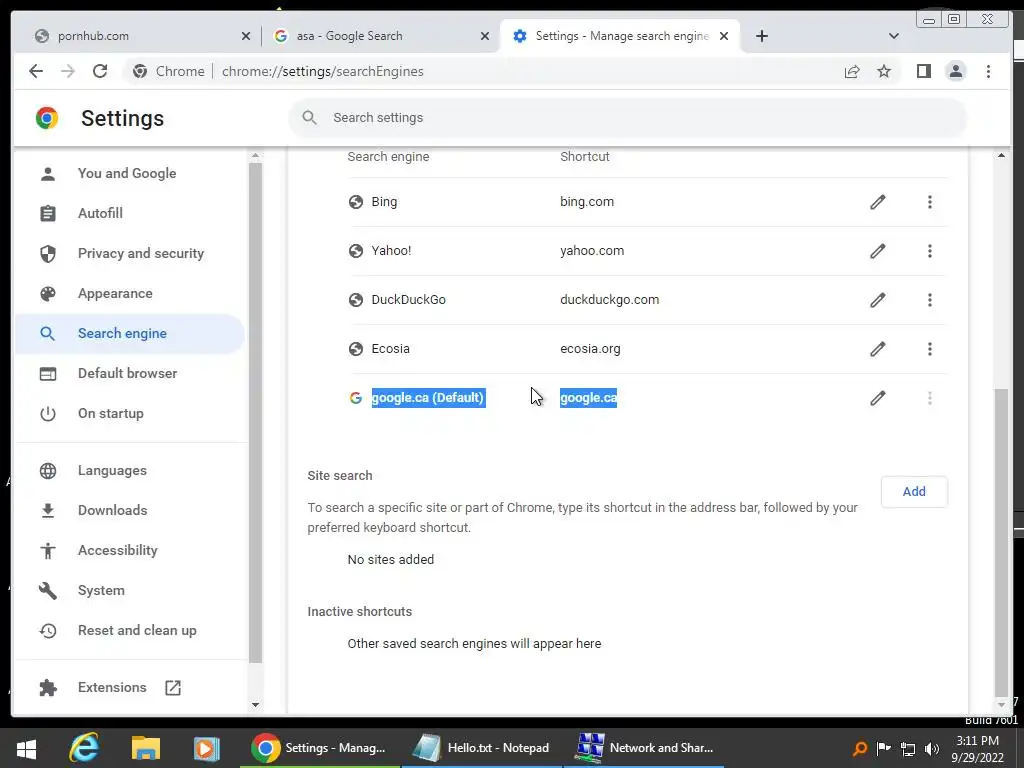This screenshot has height=768, width=1024.
Task: Switch to Network and Sharing window
Action: [644, 748]
